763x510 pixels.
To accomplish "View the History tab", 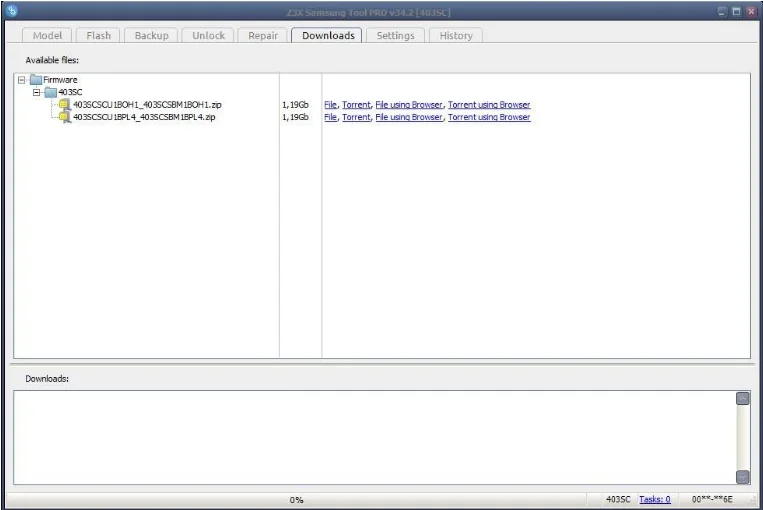I will [x=455, y=36].
